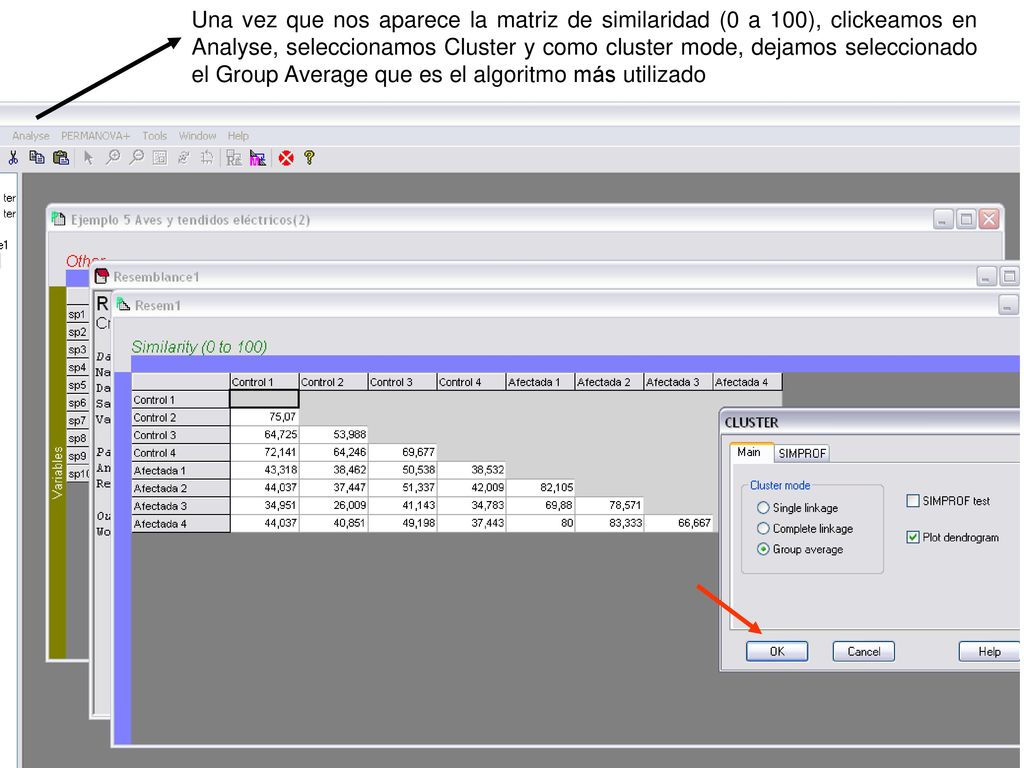Screen dimensions: 1024x768
Task: Switch to the Main tab in CLUSTER
Action: tap(749, 452)
